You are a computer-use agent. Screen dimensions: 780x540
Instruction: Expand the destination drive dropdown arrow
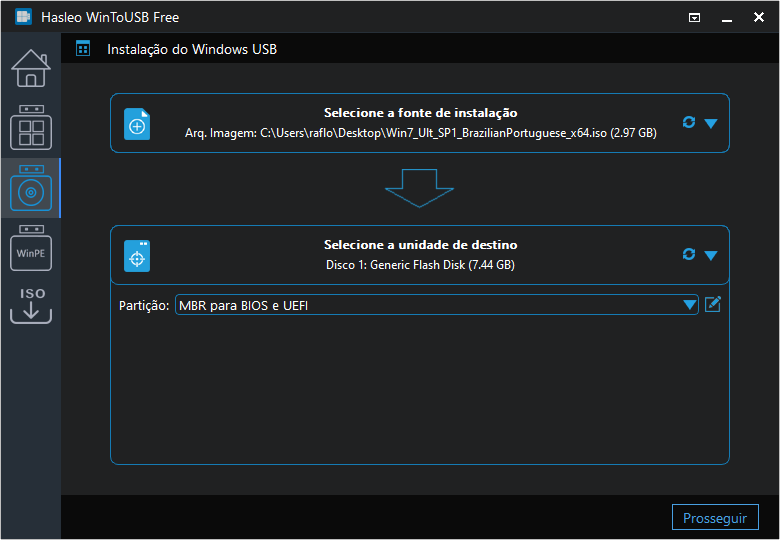point(711,256)
